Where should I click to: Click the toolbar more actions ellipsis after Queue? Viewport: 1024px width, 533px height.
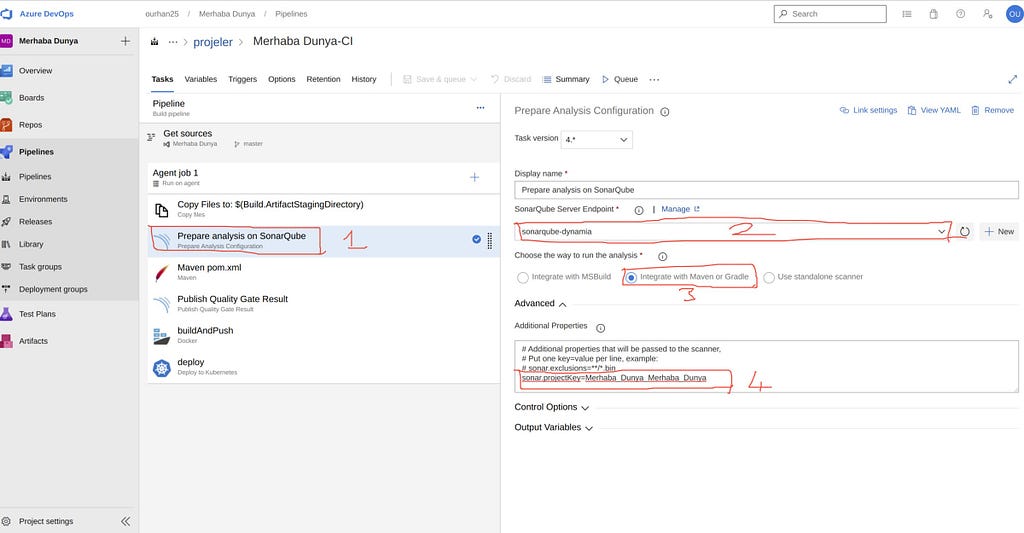click(x=654, y=80)
